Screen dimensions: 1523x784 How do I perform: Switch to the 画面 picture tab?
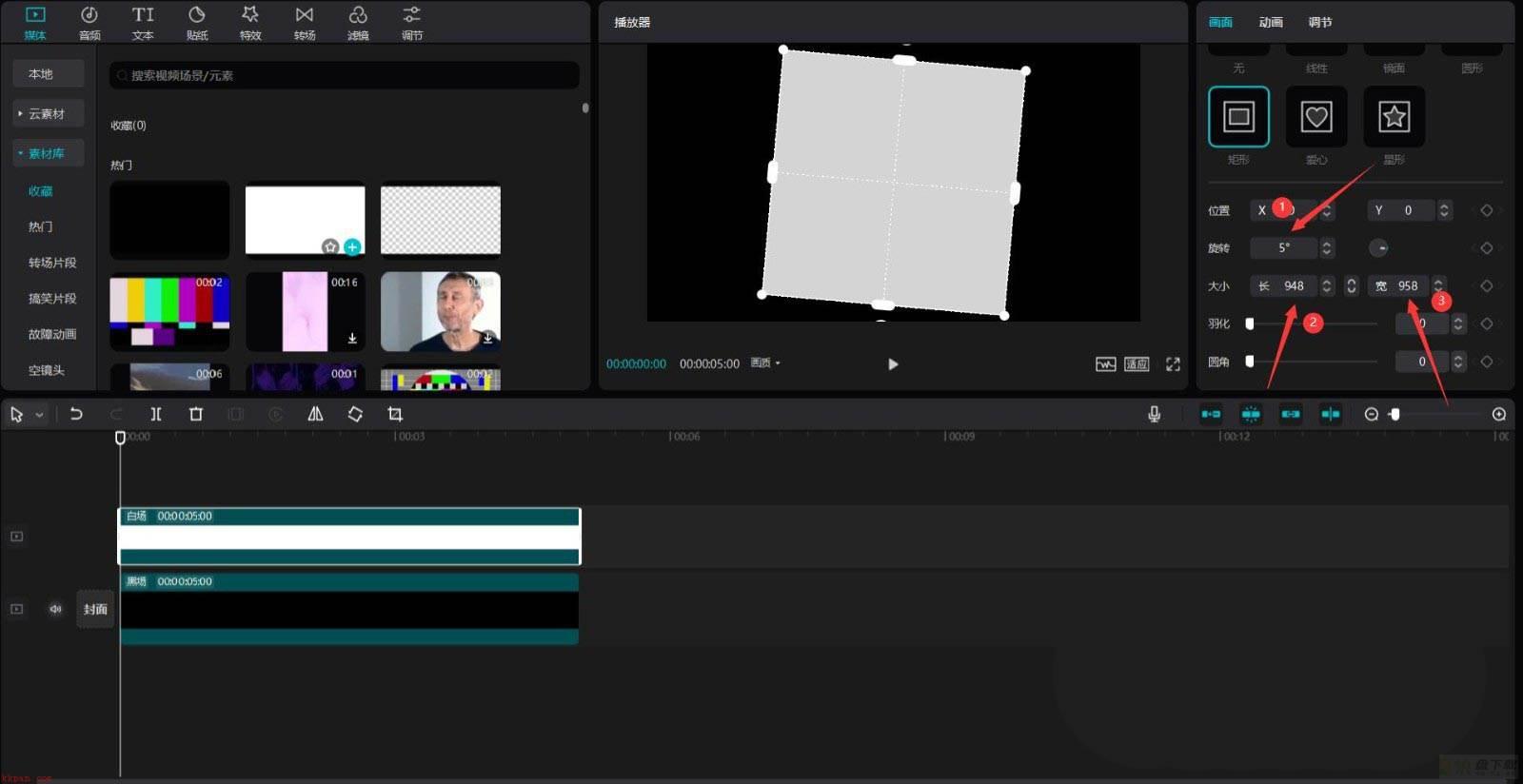pyautogui.click(x=1220, y=22)
